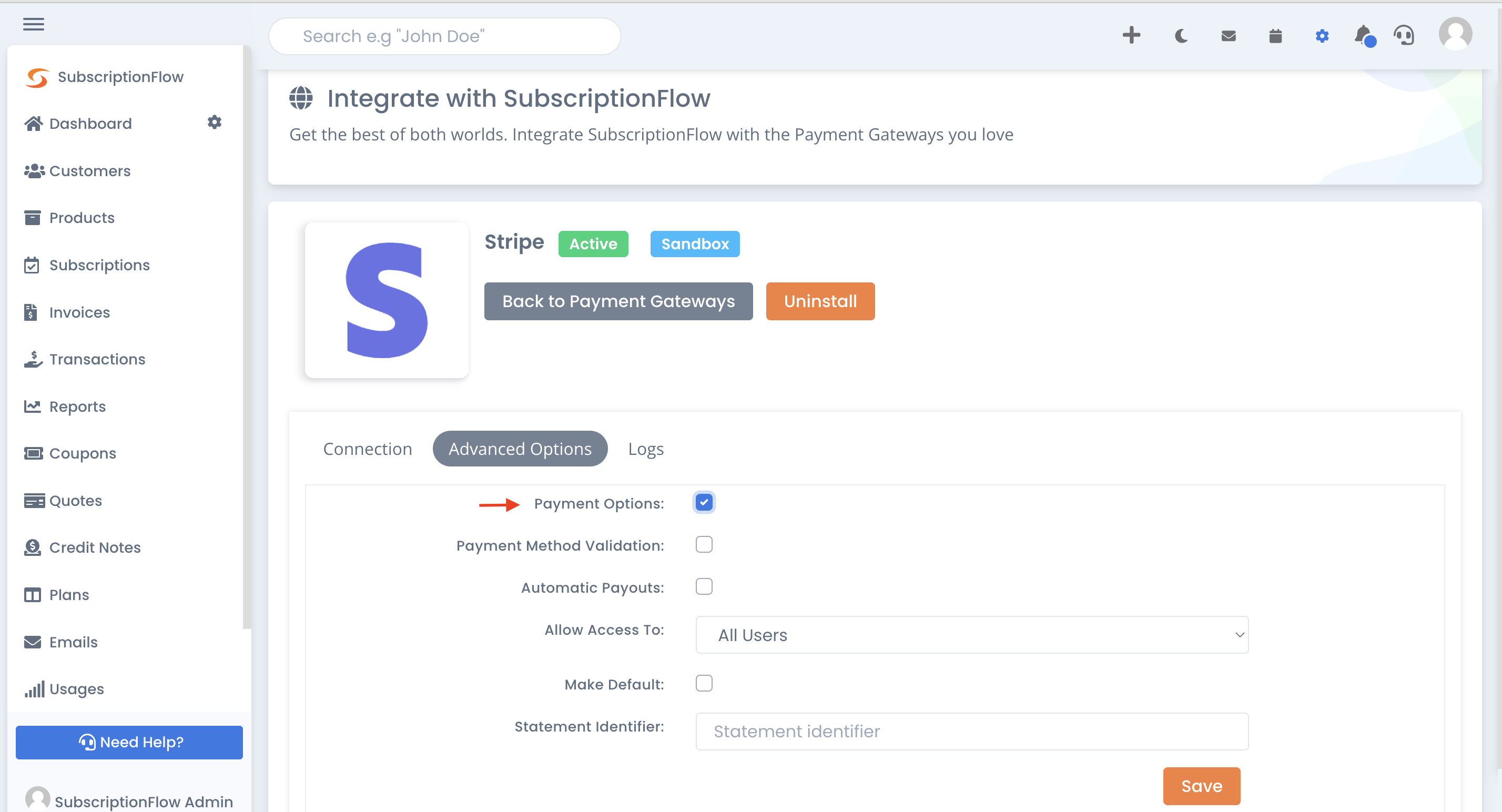Open the notifications bell icon
This screenshot has width=1502, height=812.
point(1364,36)
